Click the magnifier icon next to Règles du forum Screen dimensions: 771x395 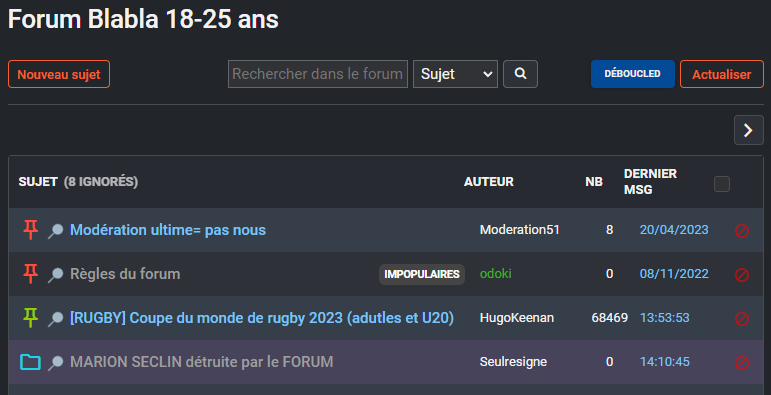click(x=55, y=274)
